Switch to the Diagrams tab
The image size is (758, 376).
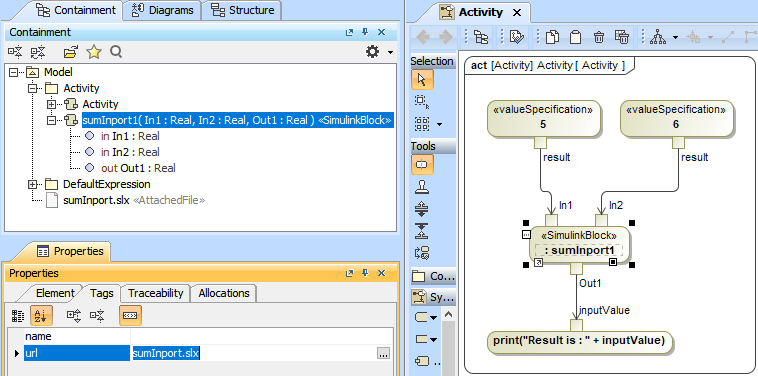[162, 10]
